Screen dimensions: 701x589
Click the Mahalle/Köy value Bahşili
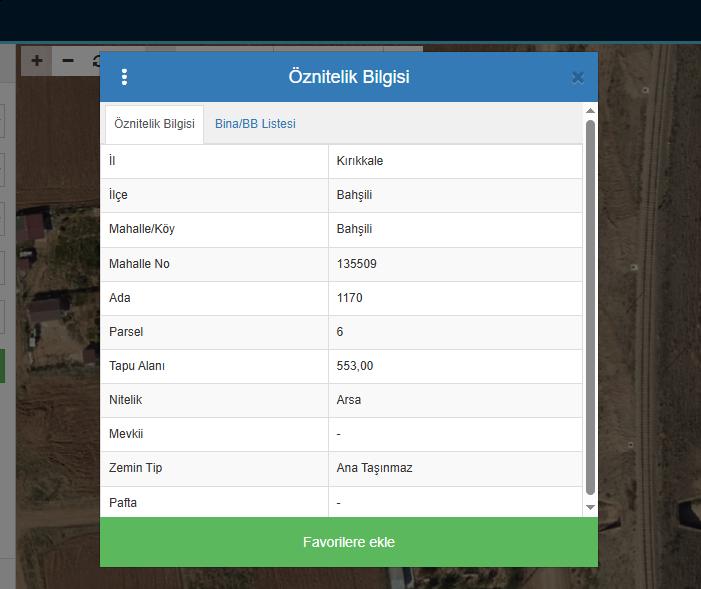pos(355,229)
